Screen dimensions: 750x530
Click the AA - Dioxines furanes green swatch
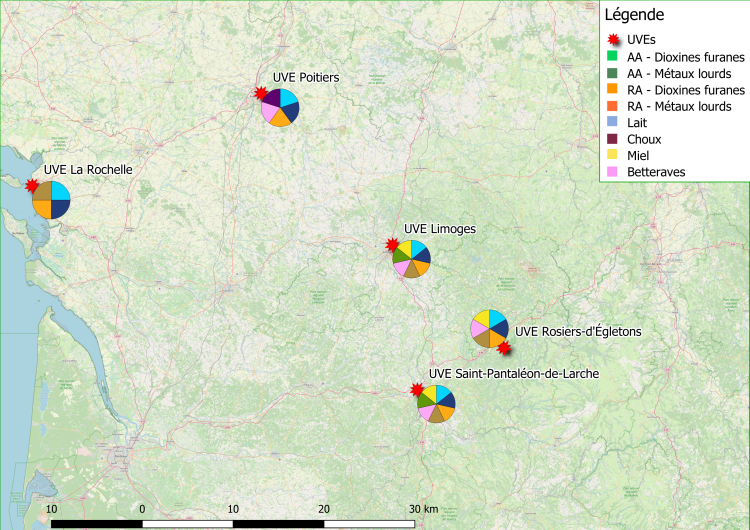(611, 56)
